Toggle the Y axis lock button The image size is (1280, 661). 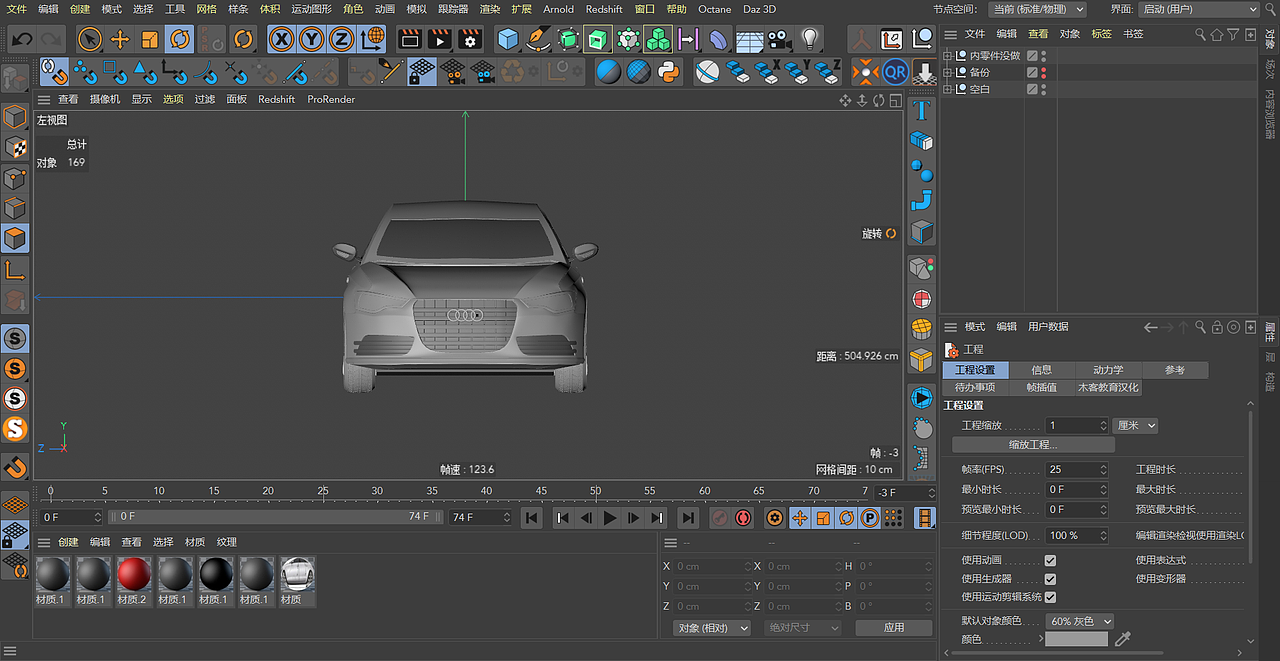coord(313,38)
